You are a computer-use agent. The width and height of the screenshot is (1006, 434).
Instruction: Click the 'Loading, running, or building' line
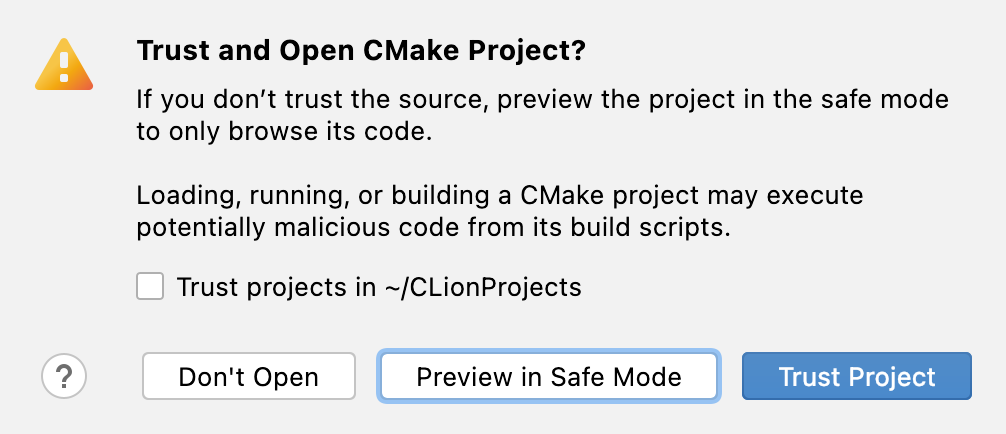499,194
